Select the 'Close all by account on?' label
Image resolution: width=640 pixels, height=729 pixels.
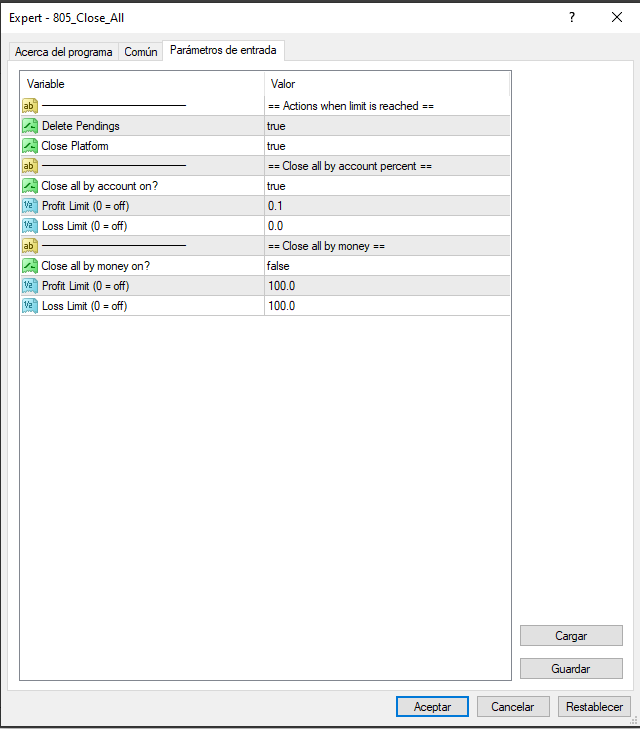click(x=99, y=186)
